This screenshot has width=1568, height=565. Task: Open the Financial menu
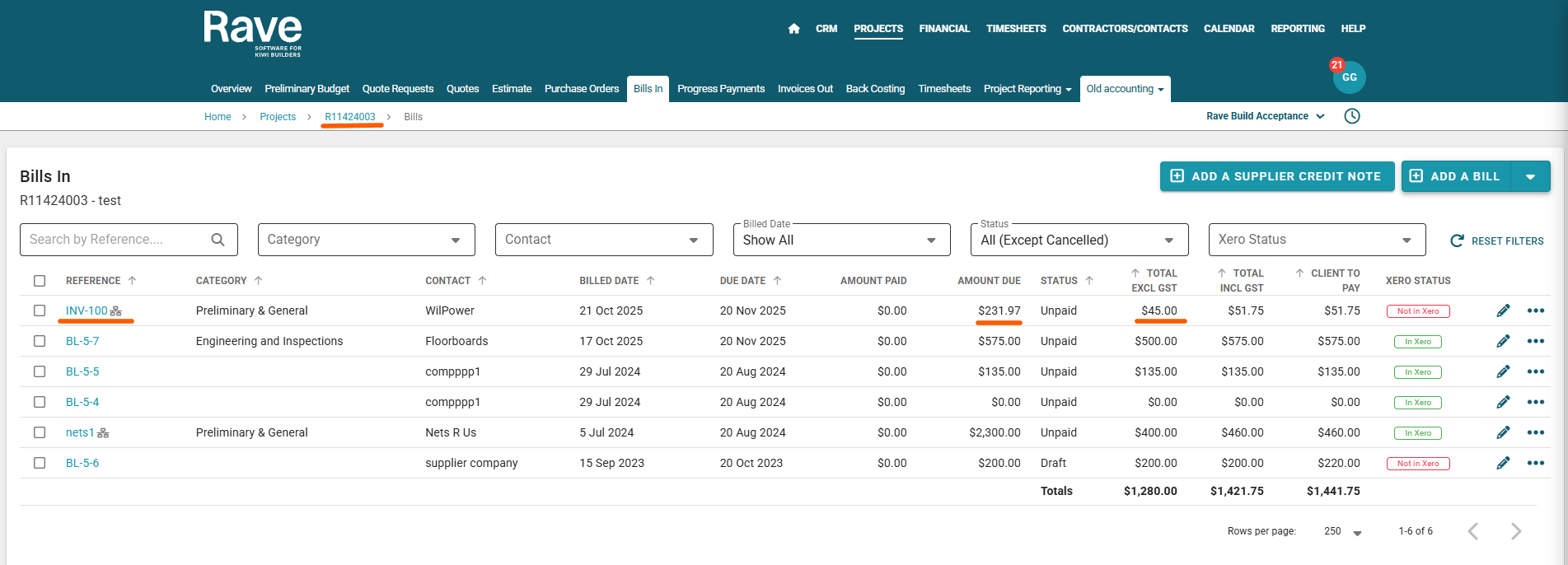(x=944, y=29)
